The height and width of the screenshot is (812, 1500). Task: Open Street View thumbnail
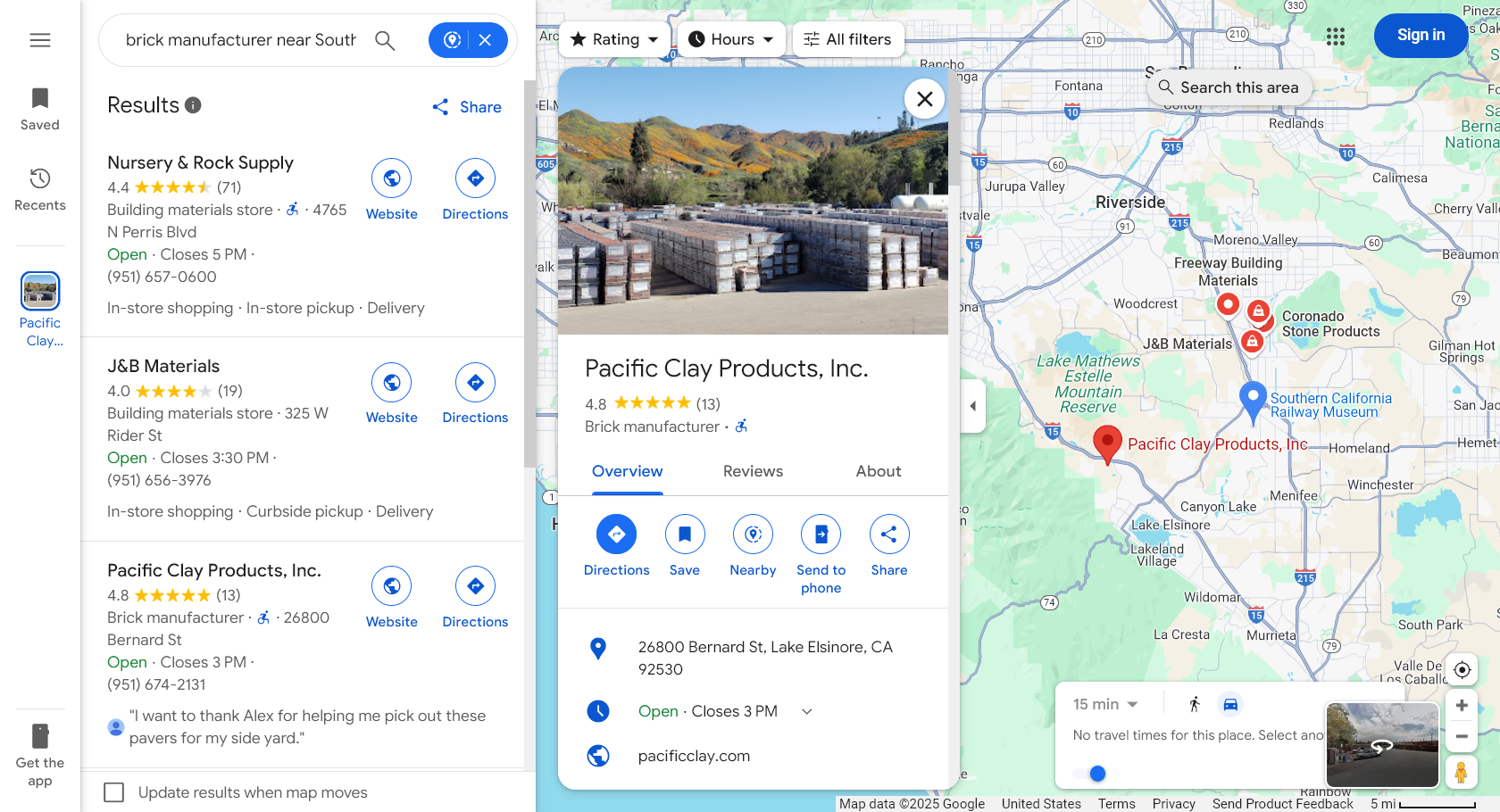tap(1382, 745)
